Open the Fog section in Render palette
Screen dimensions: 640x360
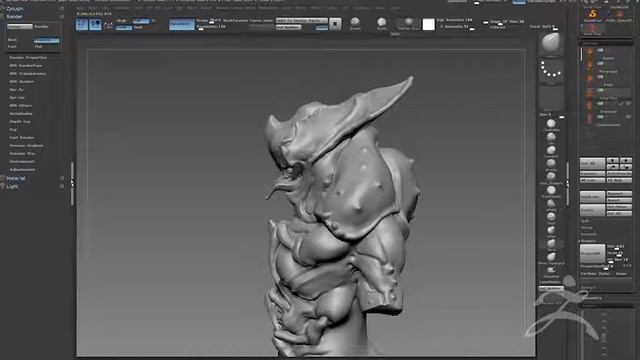13,130
